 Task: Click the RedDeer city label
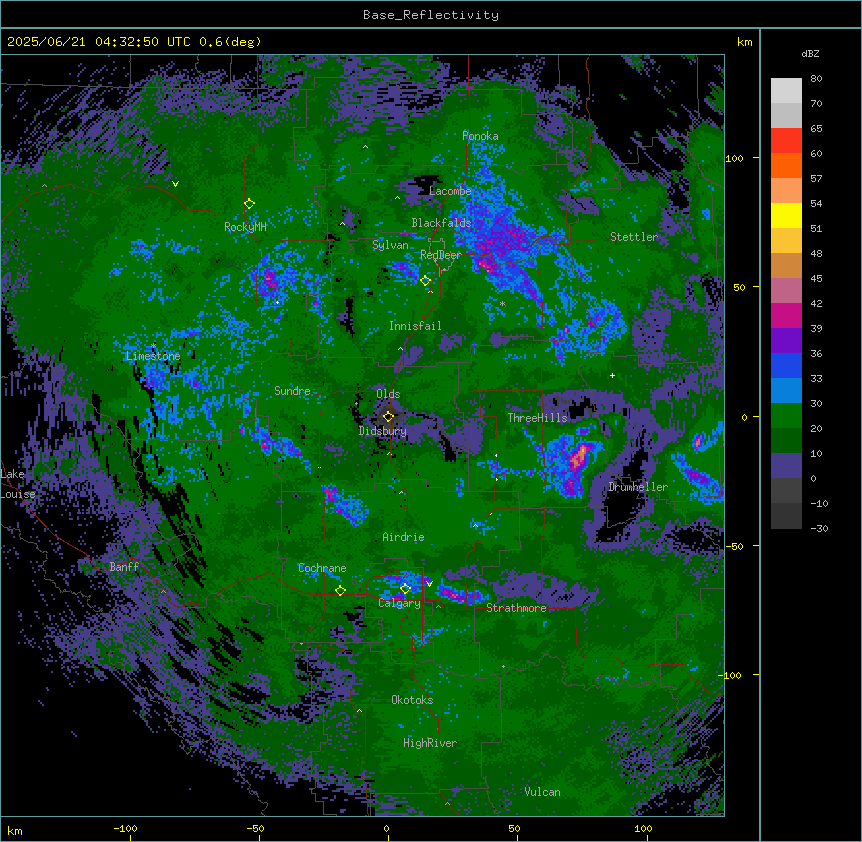[440, 255]
